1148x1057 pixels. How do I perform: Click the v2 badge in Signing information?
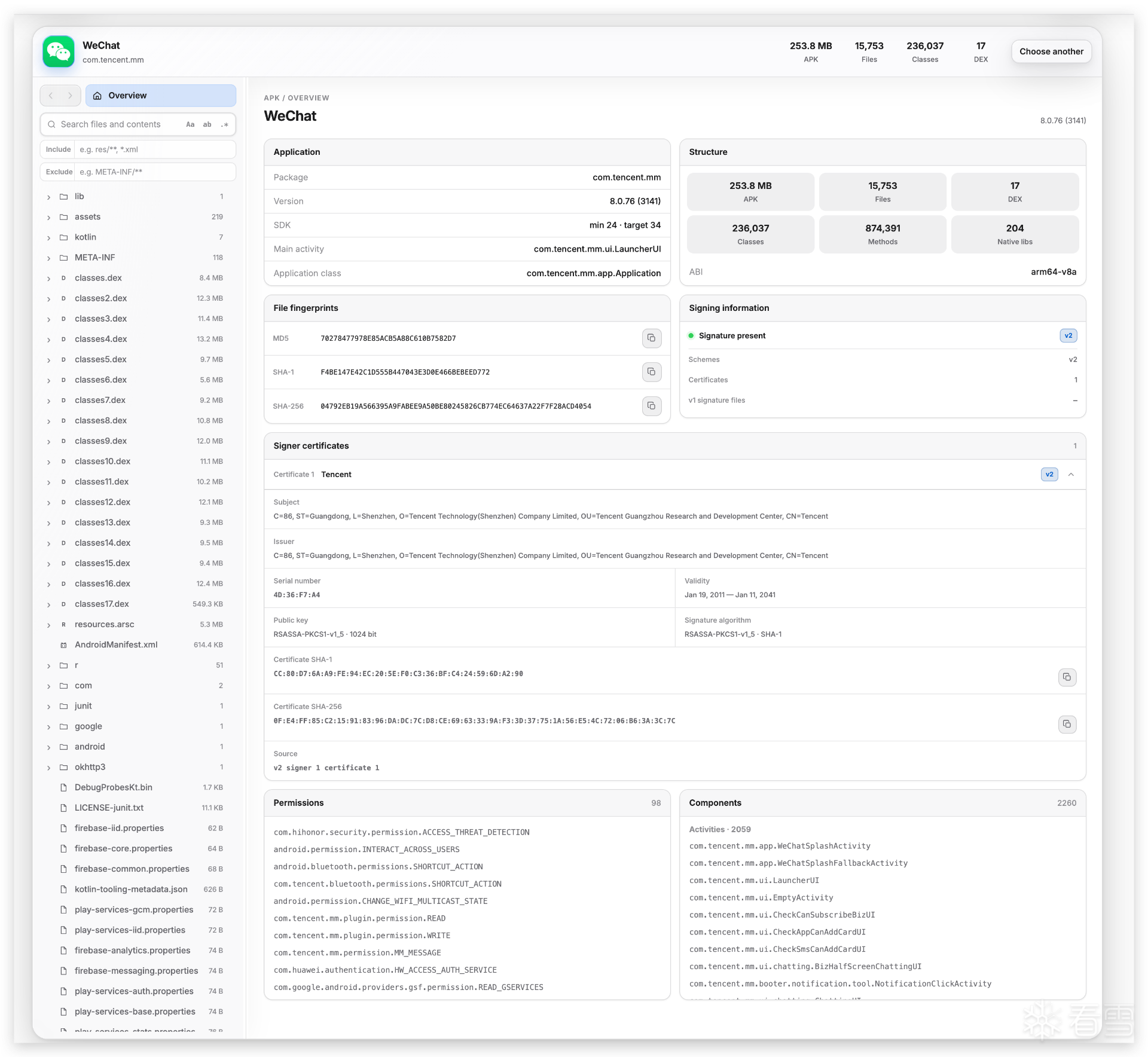point(1068,336)
